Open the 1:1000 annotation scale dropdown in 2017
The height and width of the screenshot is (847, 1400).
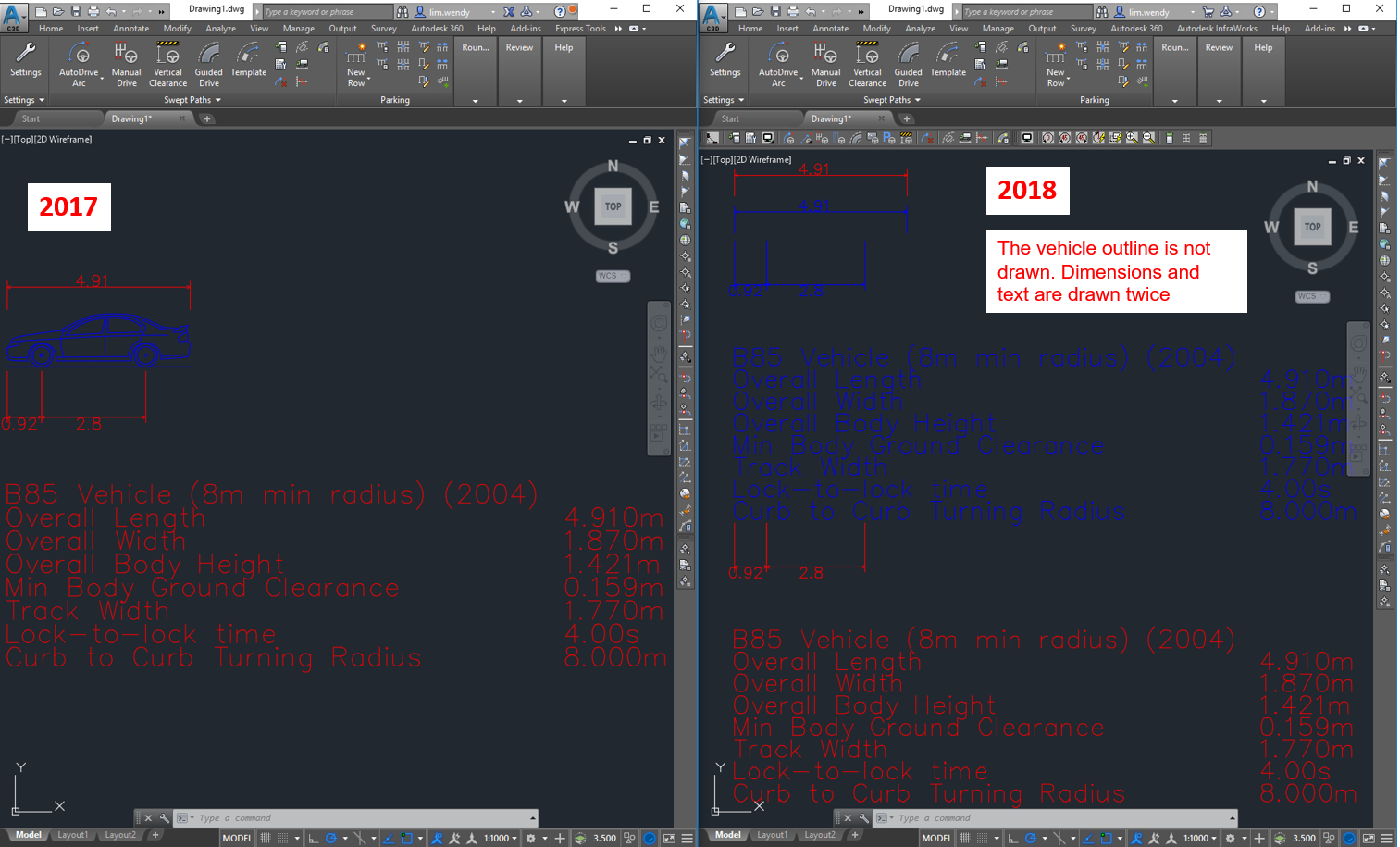click(501, 839)
